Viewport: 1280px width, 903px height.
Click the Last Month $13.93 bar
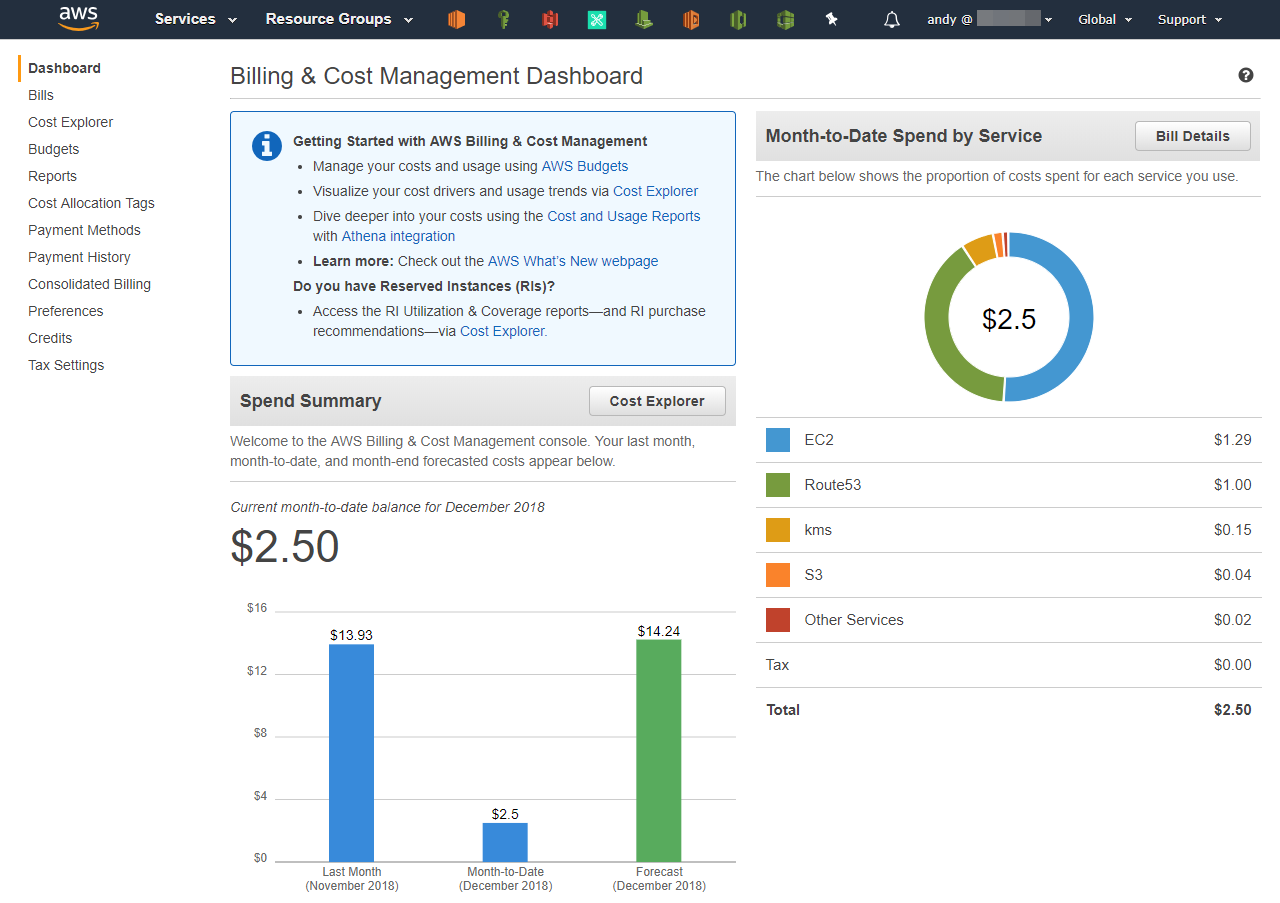tap(352, 752)
